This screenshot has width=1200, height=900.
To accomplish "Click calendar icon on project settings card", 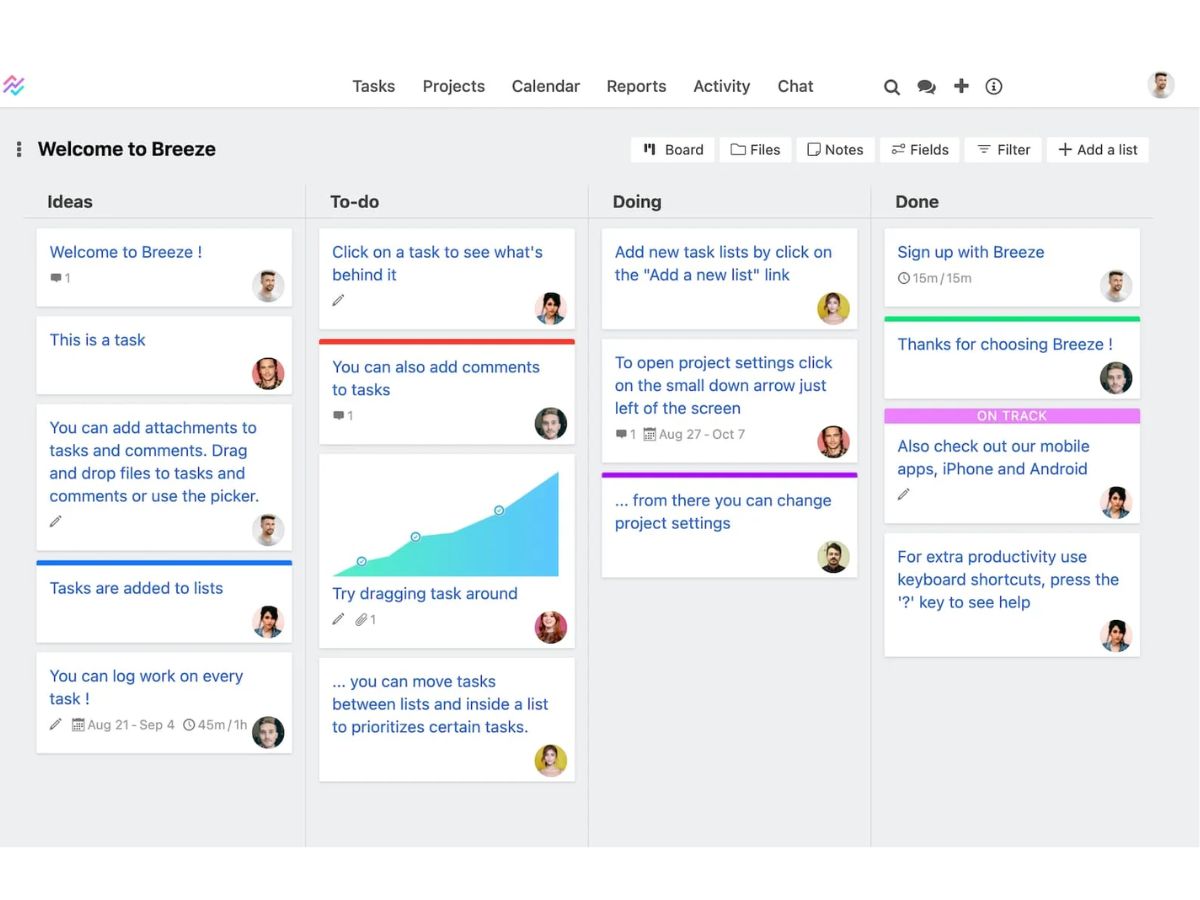I will [x=650, y=434].
